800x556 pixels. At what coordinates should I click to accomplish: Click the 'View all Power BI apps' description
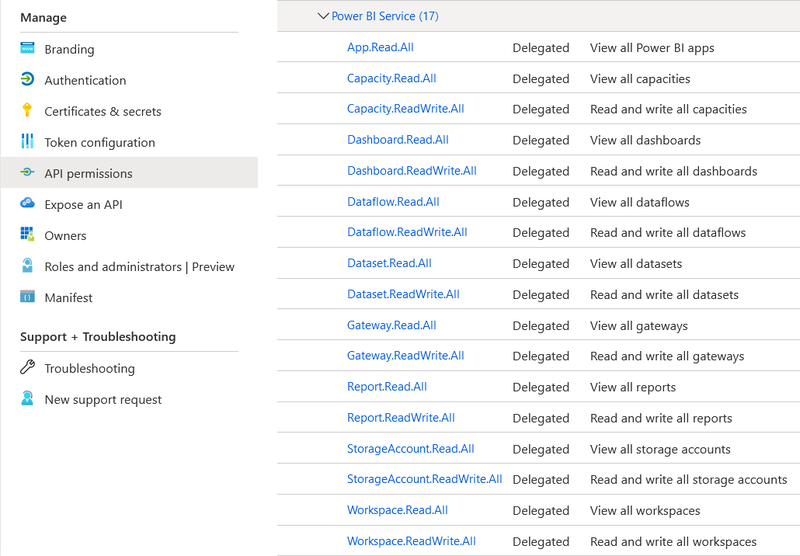click(652, 48)
